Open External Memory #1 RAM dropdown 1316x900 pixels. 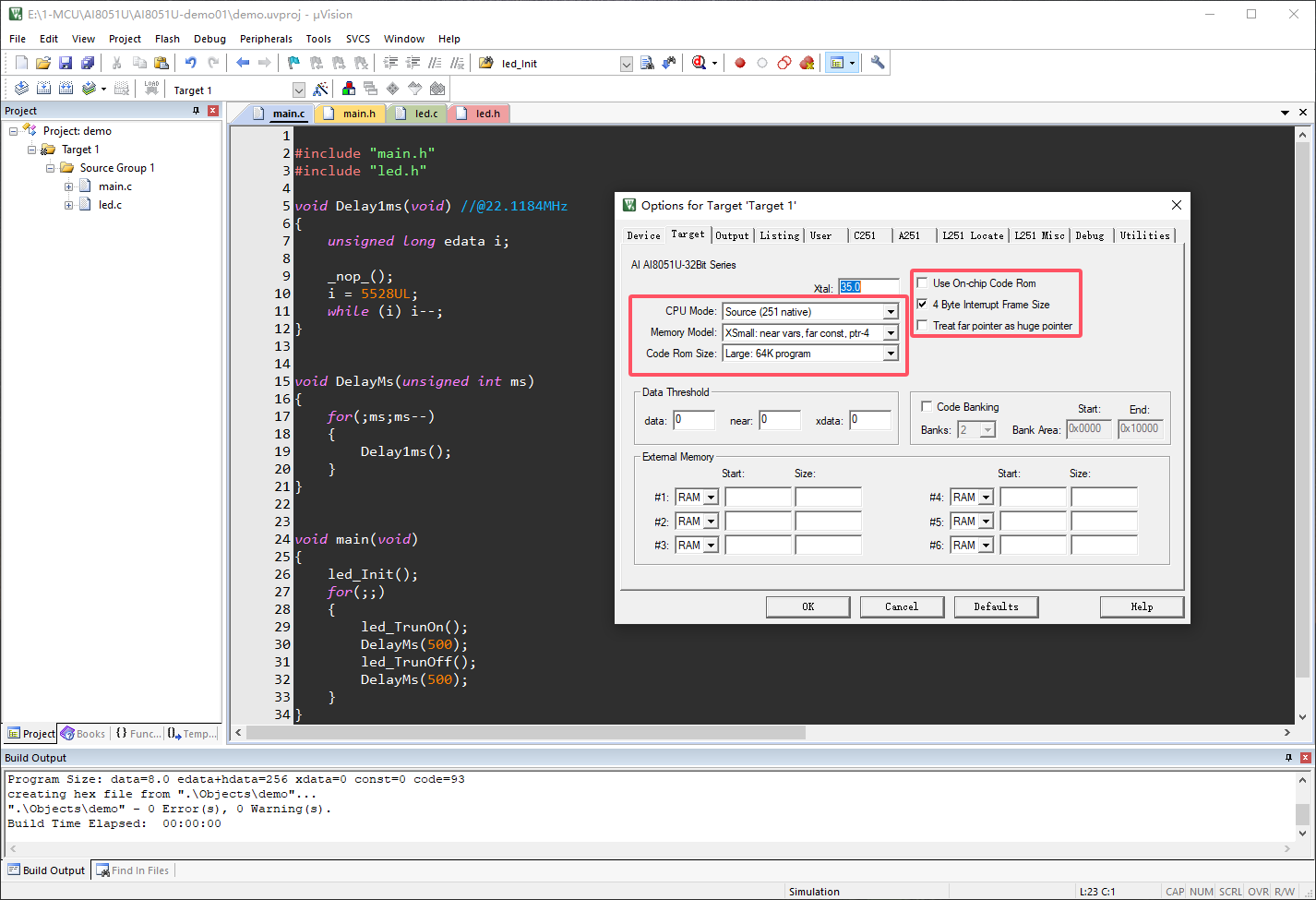point(711,498)
